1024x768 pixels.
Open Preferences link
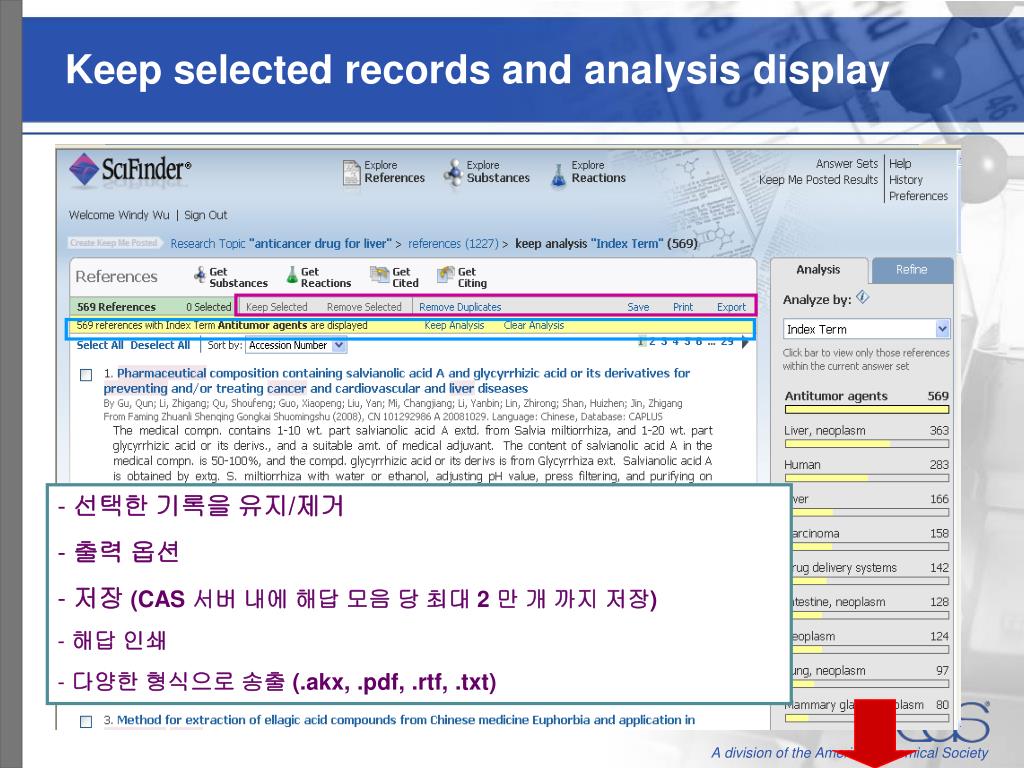[918, 196]
